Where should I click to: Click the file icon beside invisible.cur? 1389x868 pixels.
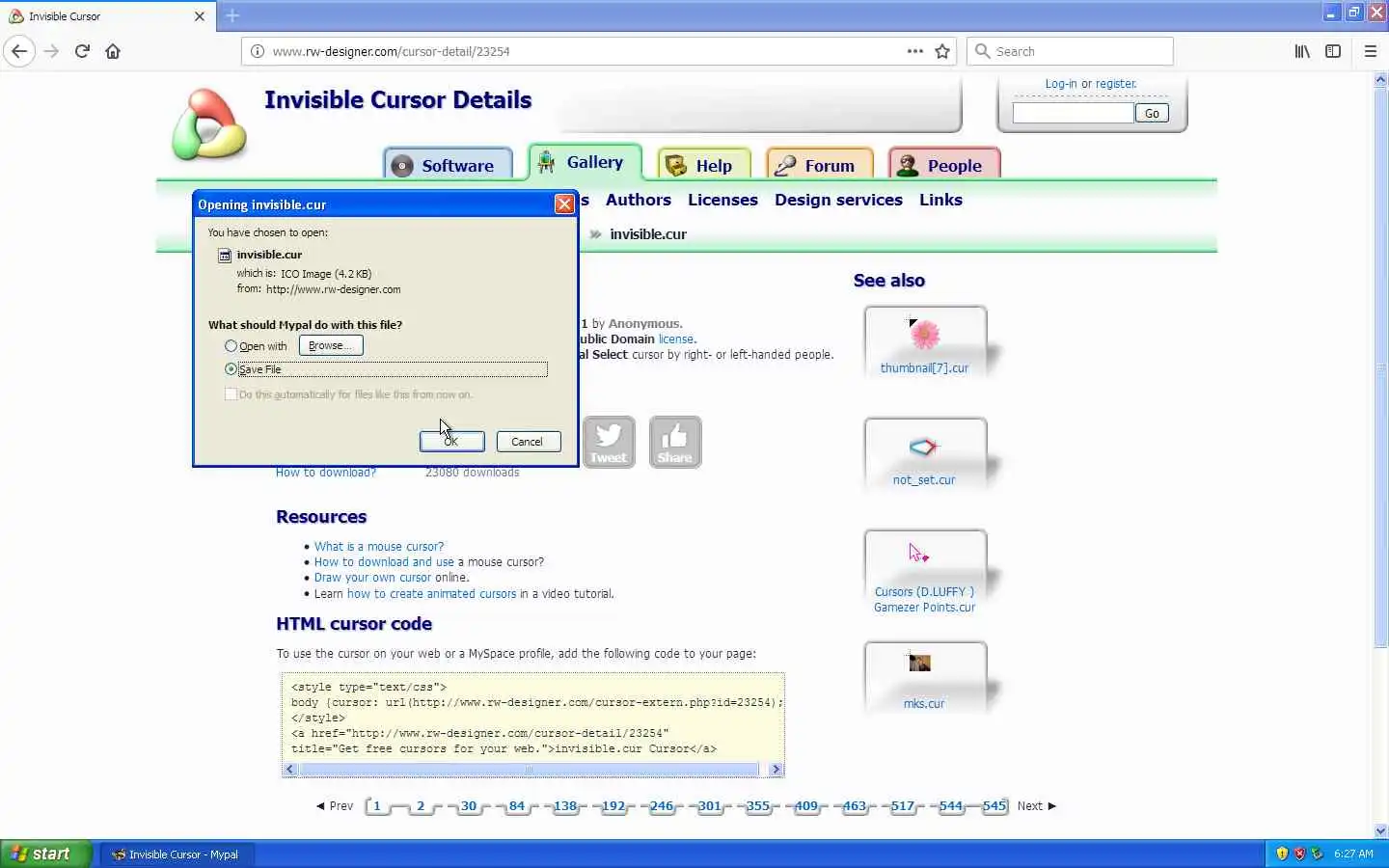(x=225, y=255)
